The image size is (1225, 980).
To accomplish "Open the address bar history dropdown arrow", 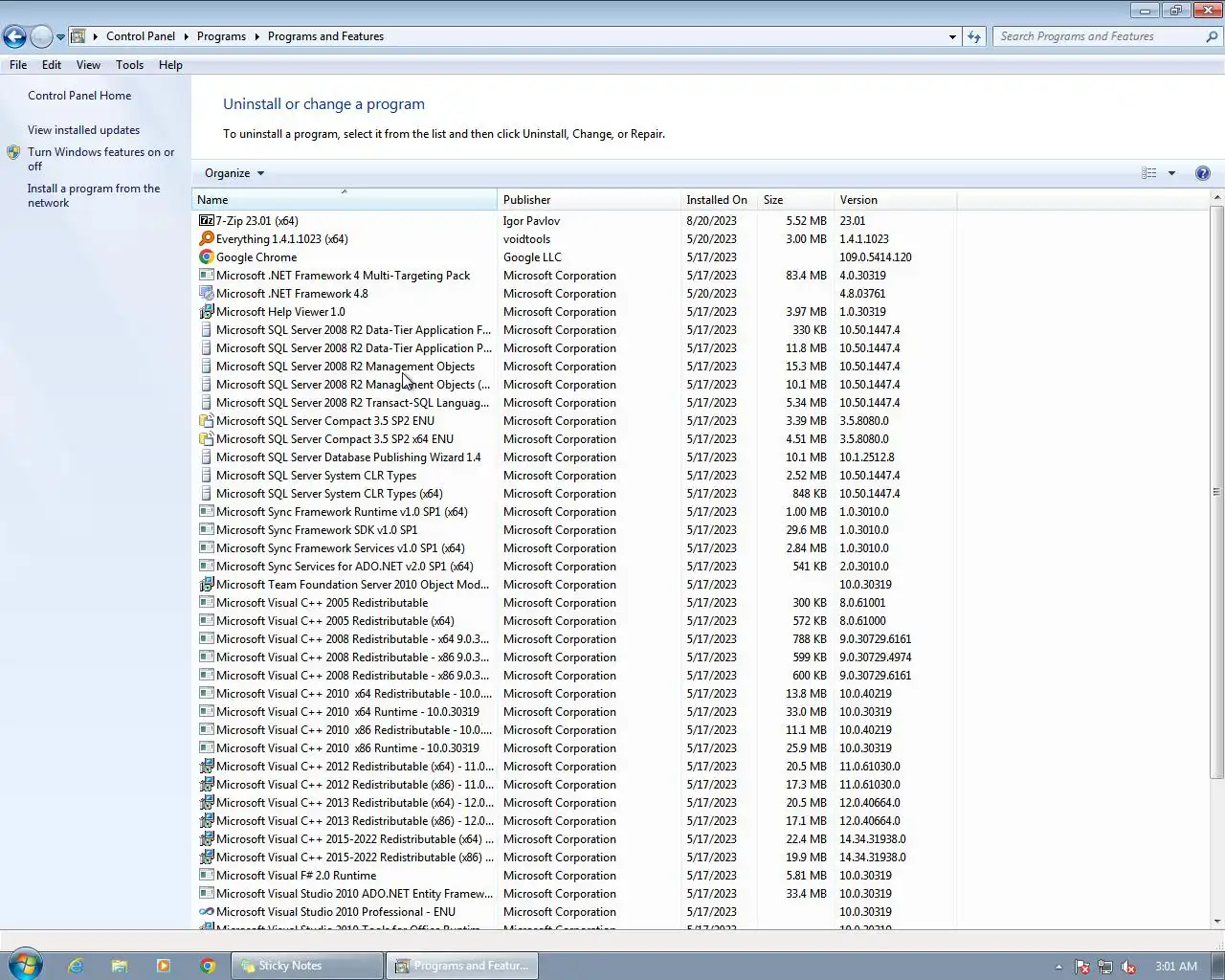I will point(952,36).
